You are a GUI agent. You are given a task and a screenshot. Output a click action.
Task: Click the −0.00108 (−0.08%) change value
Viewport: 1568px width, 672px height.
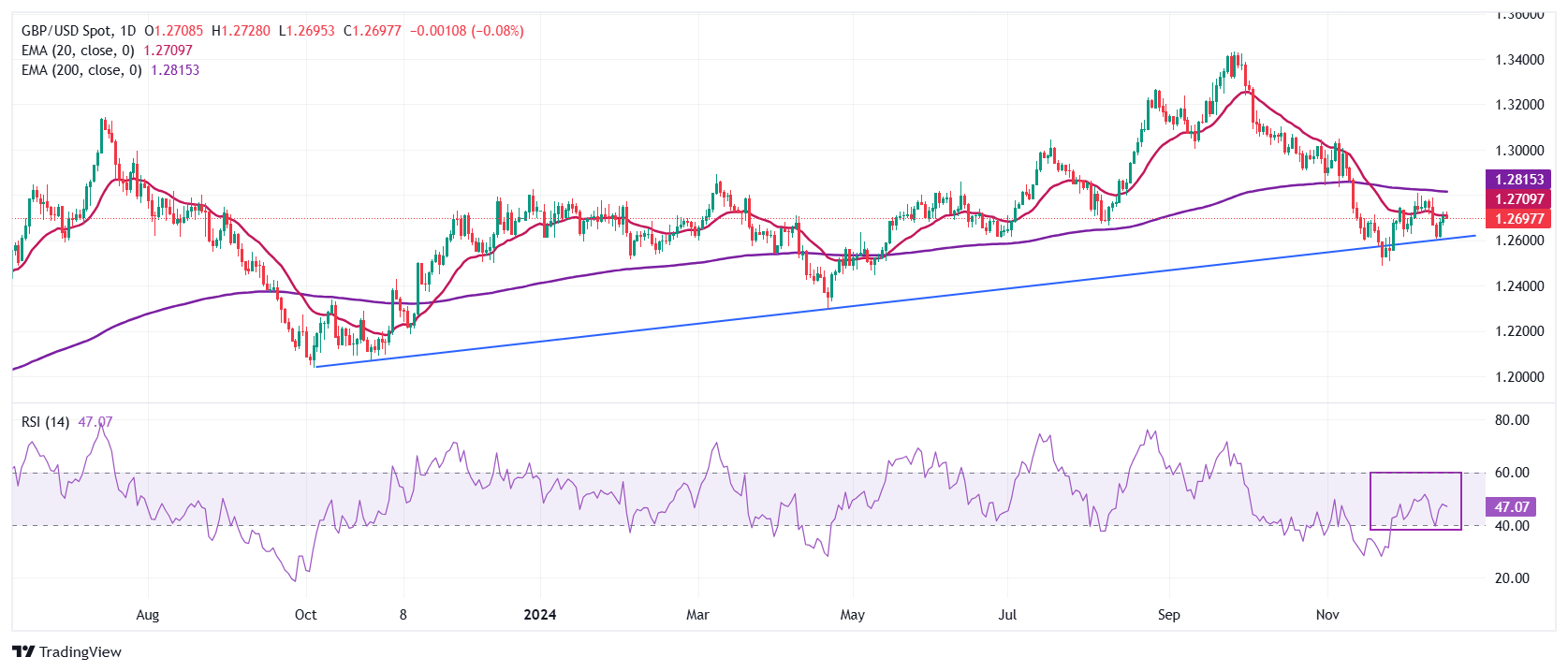pos(466,31)
